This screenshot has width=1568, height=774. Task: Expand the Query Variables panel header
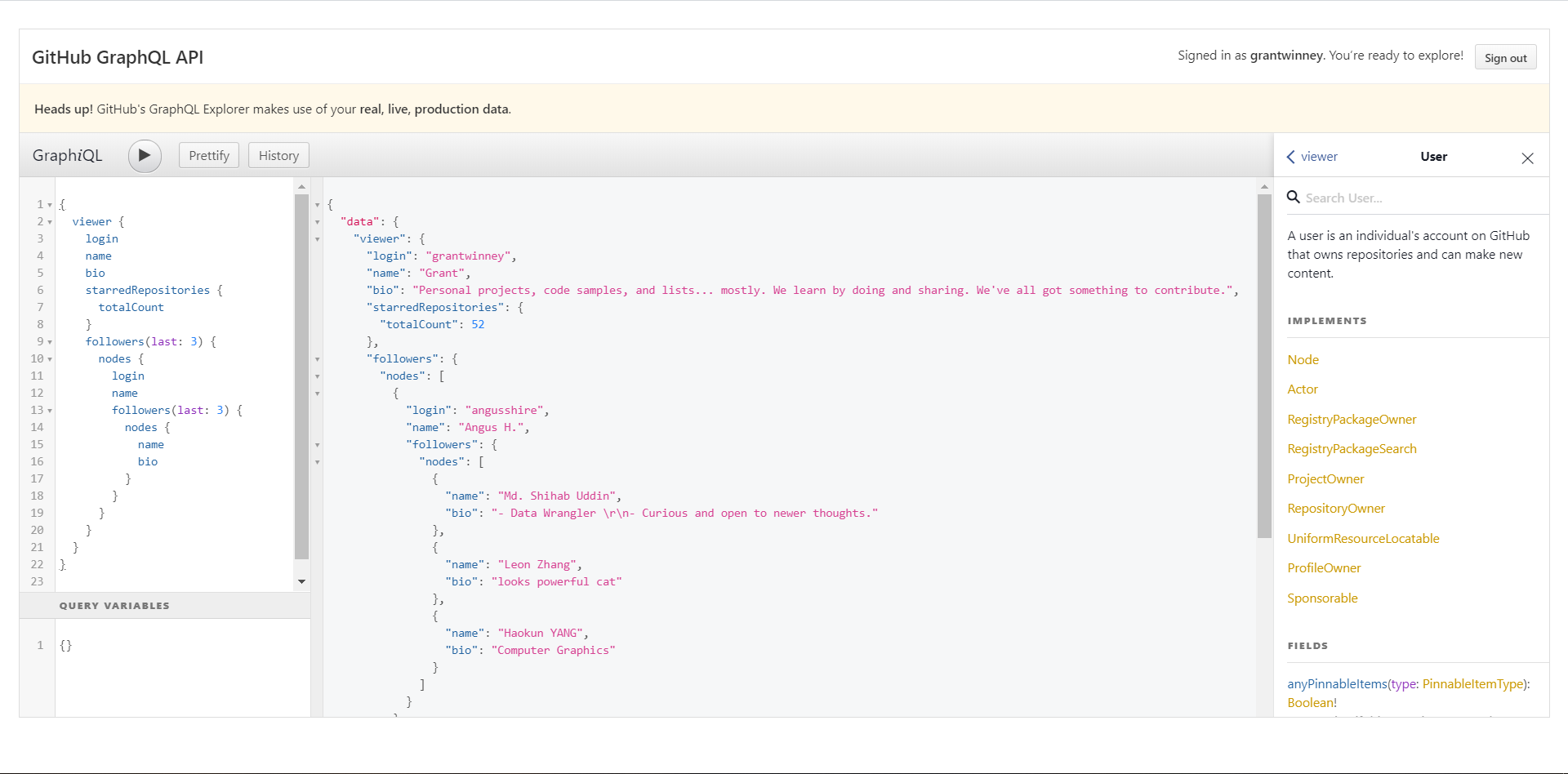click(x=114, y=606)
